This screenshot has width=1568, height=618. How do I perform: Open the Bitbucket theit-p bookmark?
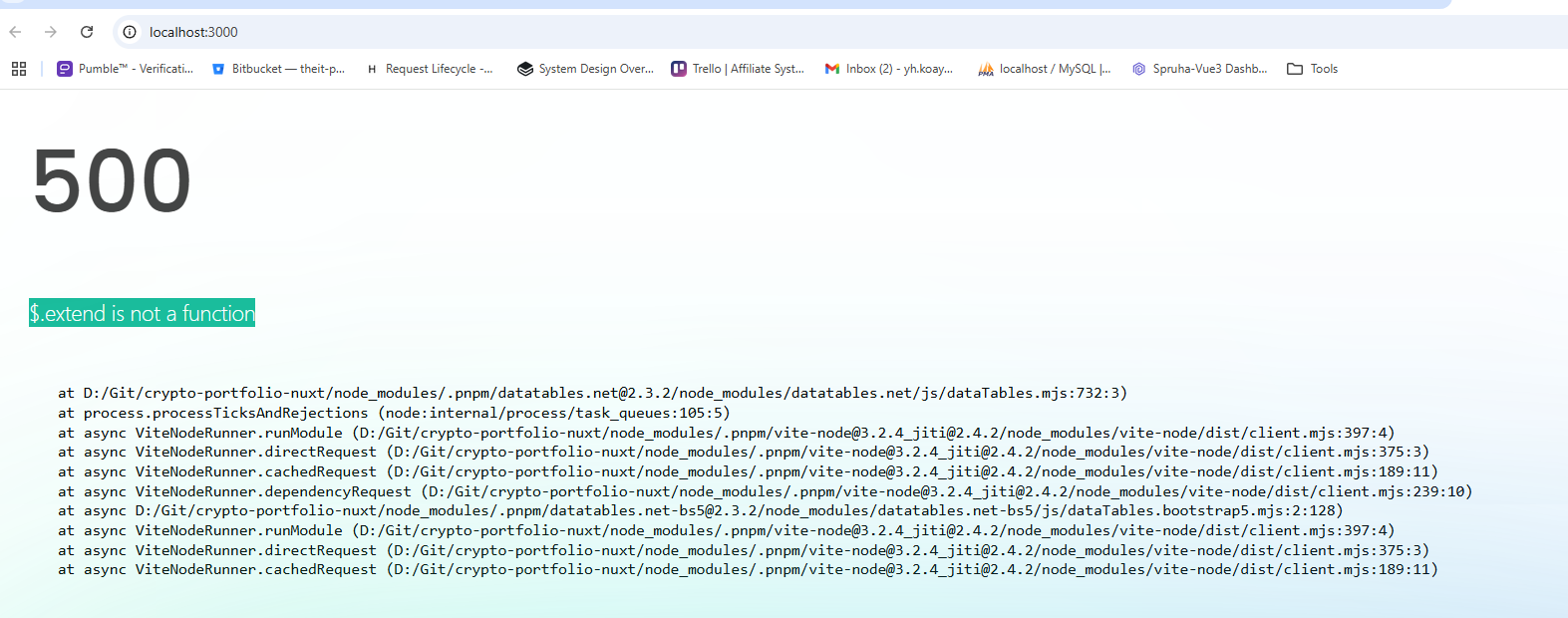[x=278, y=69]
